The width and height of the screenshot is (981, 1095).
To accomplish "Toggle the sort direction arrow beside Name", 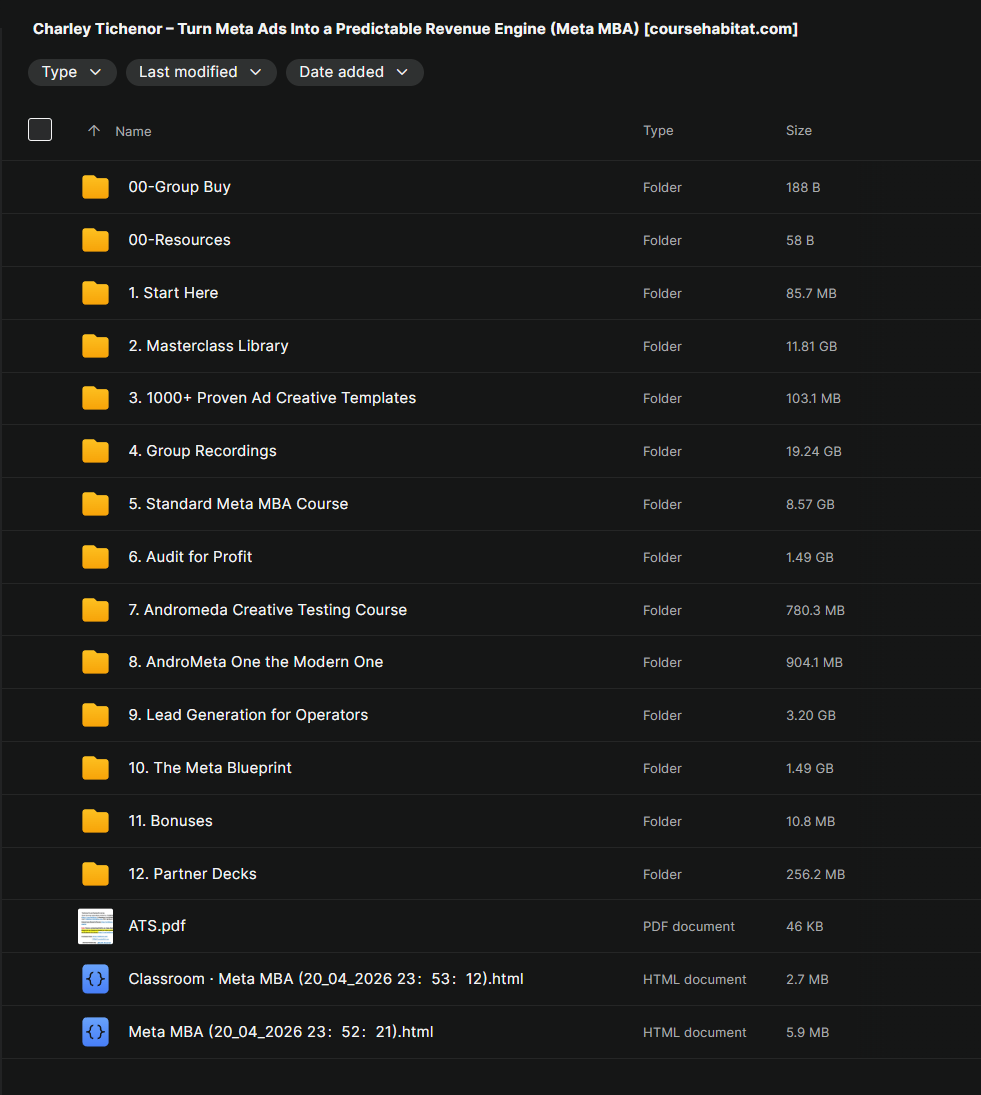I will [x=94, y=131].
